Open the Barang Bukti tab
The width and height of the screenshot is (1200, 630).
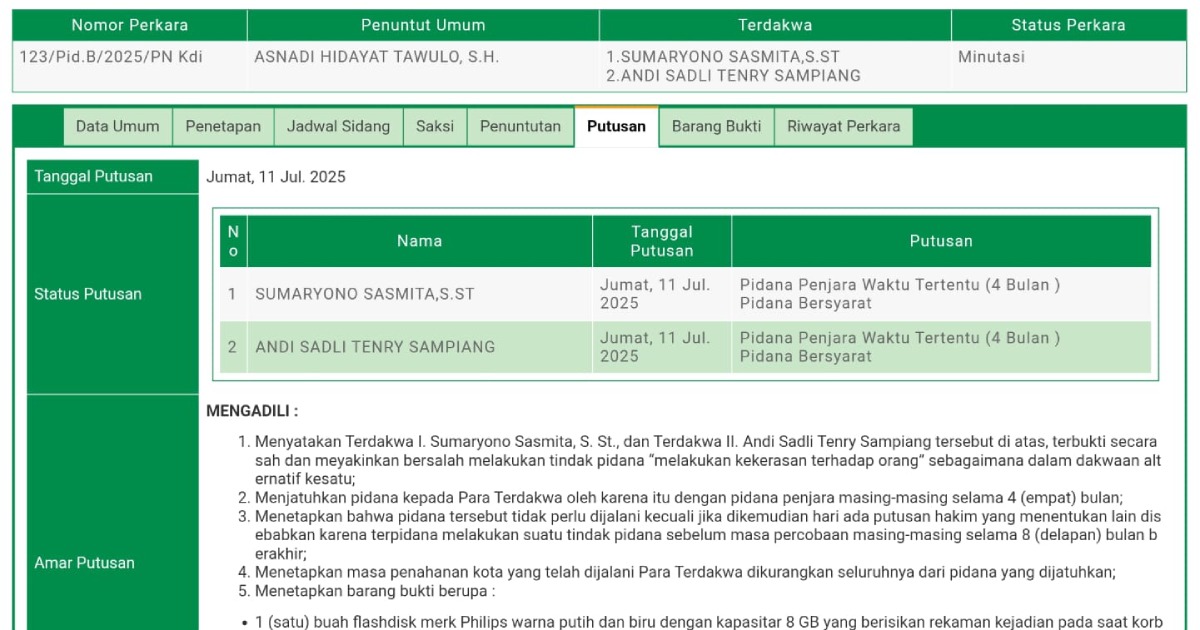(716, 127)
